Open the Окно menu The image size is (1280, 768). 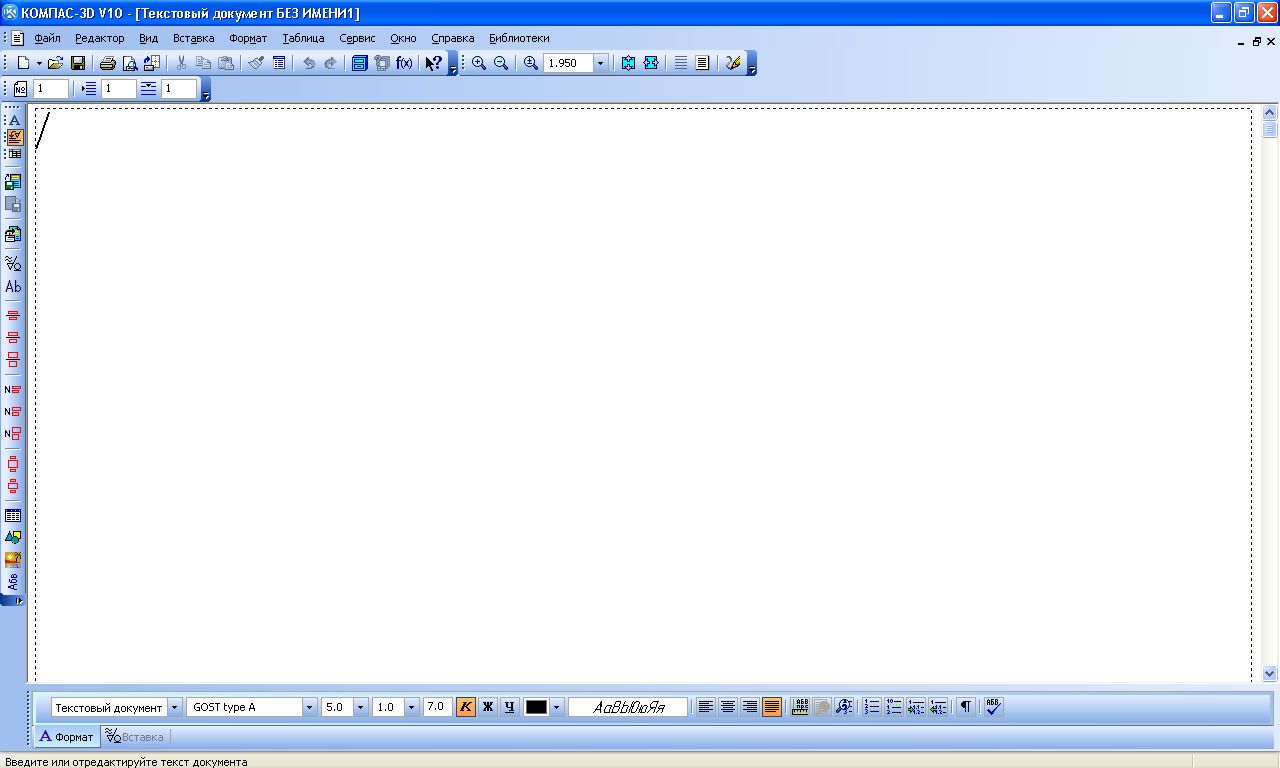tap(404, 38)
